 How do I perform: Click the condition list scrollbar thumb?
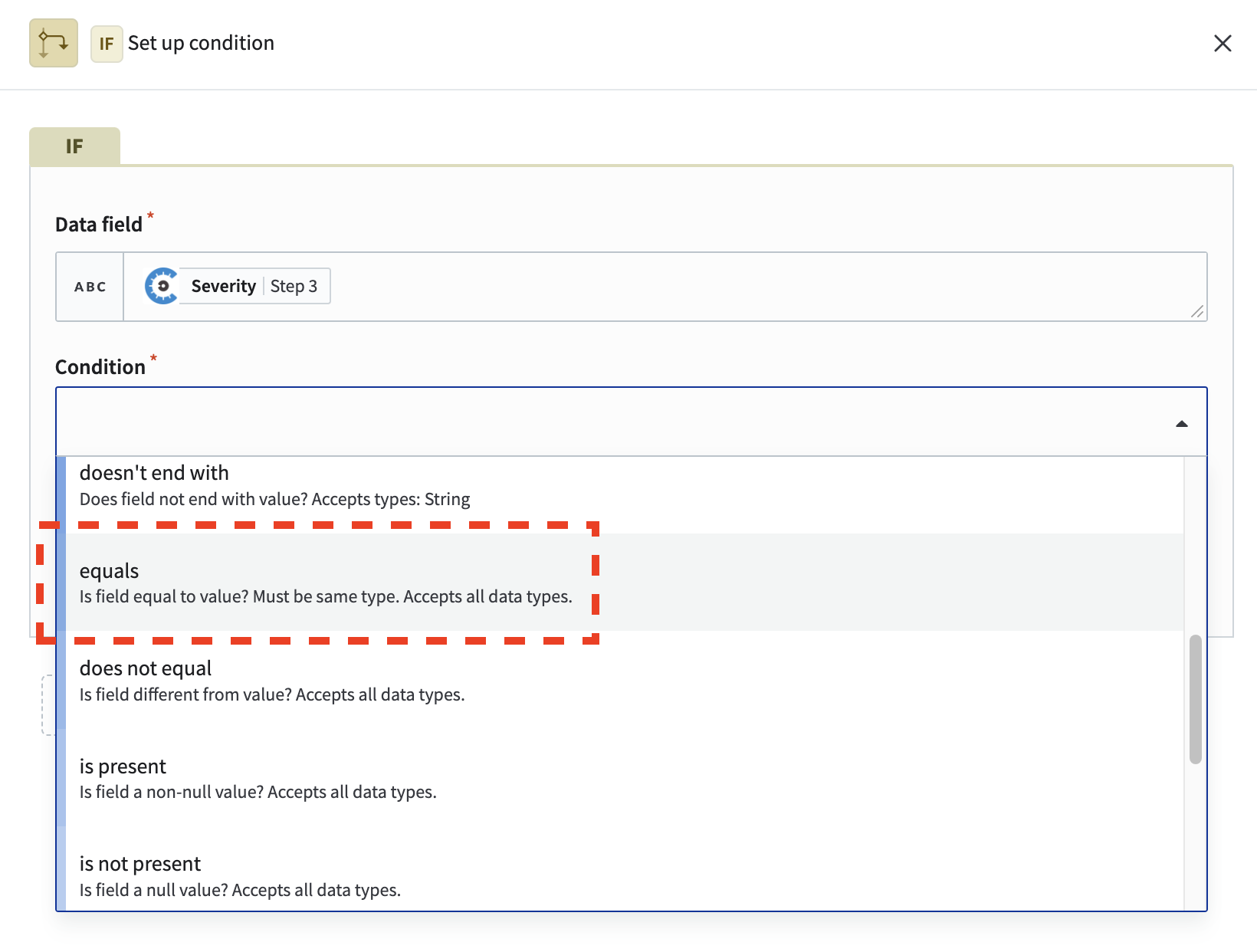[x=1195, y=699]
